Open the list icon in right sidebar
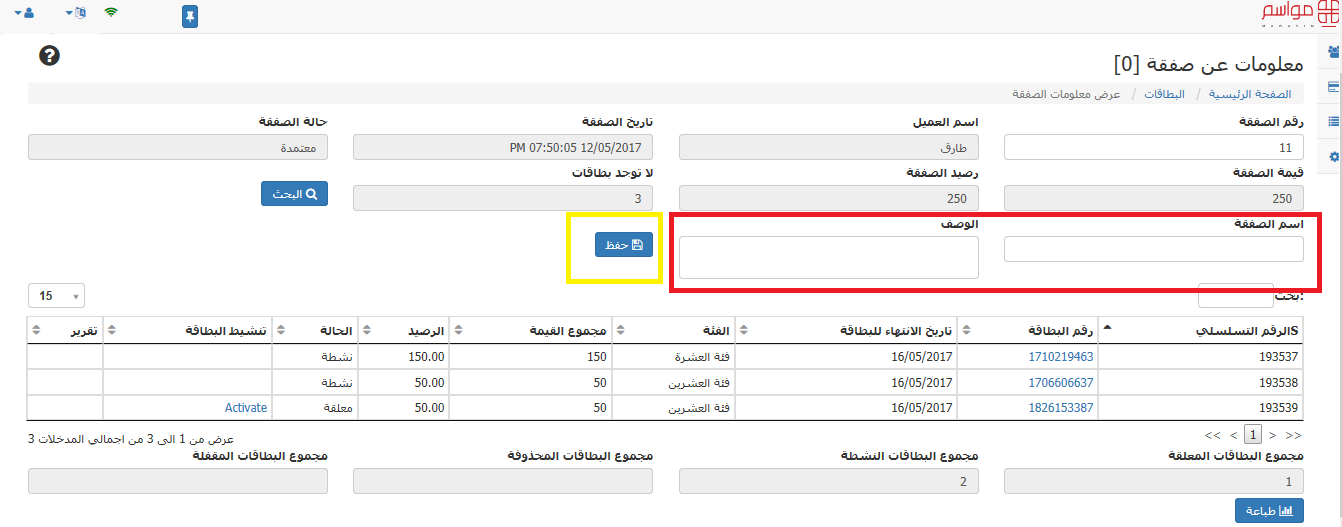The height and width of the screenshot is (527, 1342). (x=1333, y=122)
